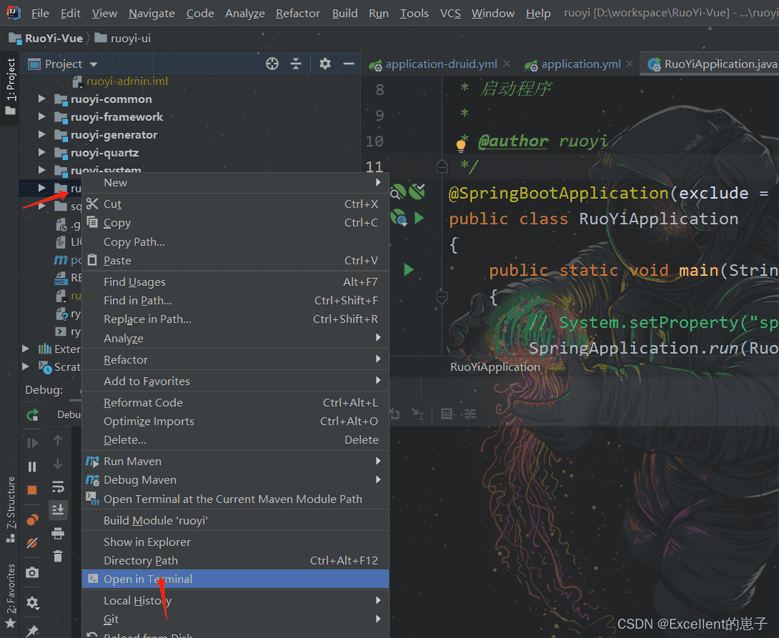Open the Analyze menu in menu bar
This screenshot has height=638, width=779.
tap(244, 13)
